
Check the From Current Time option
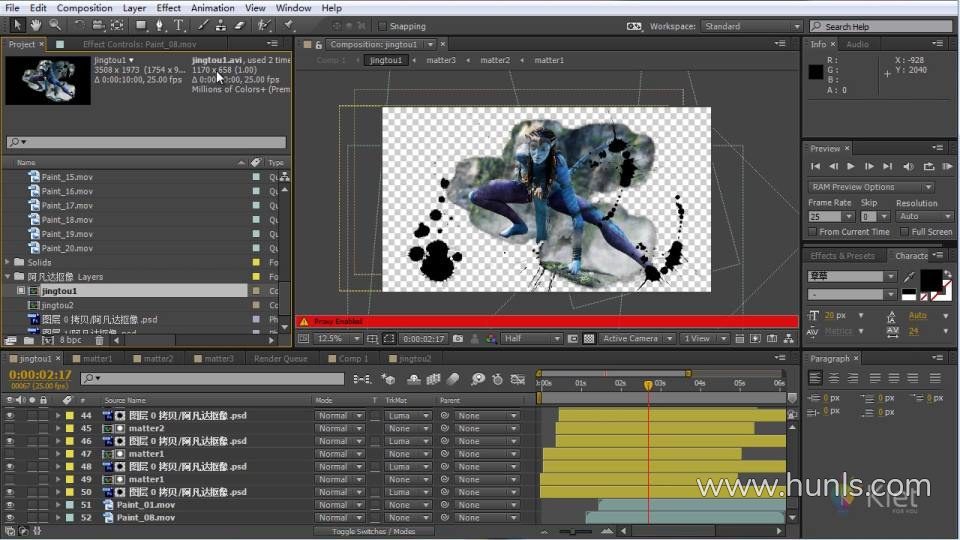(x=812, y=231)
